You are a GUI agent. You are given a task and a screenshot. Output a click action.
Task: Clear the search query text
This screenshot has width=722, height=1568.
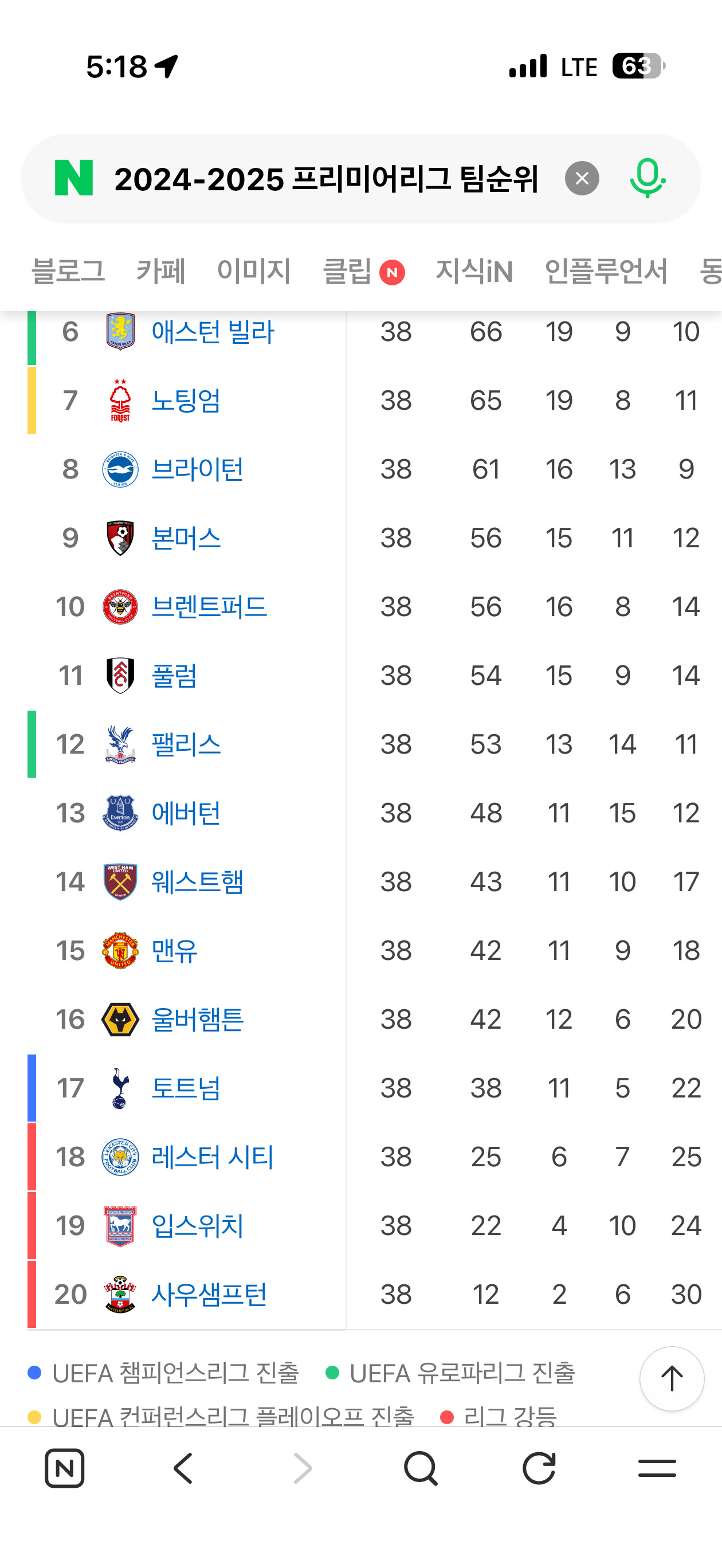pyautogui.click(x=582, y=178)
